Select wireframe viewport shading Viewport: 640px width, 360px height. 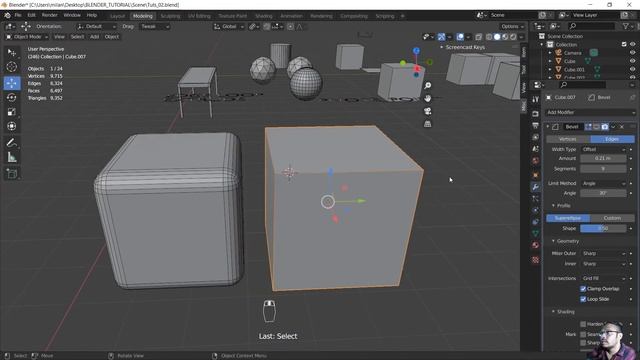click(489, 37)
